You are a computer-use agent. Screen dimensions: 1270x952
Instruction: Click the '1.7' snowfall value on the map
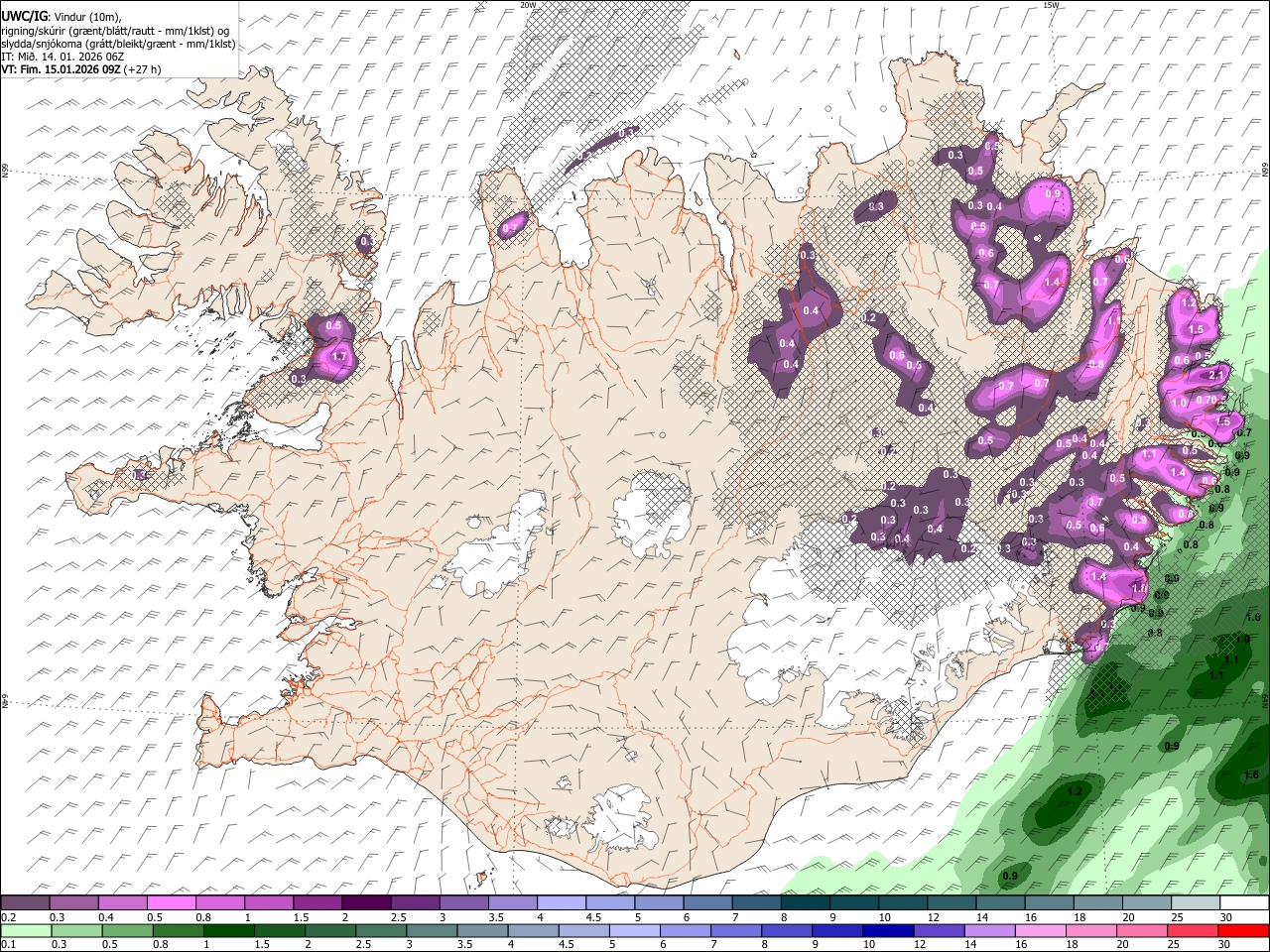pyautogui.click(x=339, y=357)
